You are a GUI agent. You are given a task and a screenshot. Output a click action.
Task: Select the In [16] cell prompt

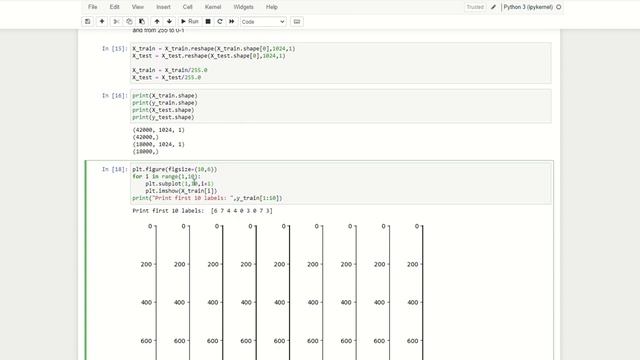click(x=114, y=96)
